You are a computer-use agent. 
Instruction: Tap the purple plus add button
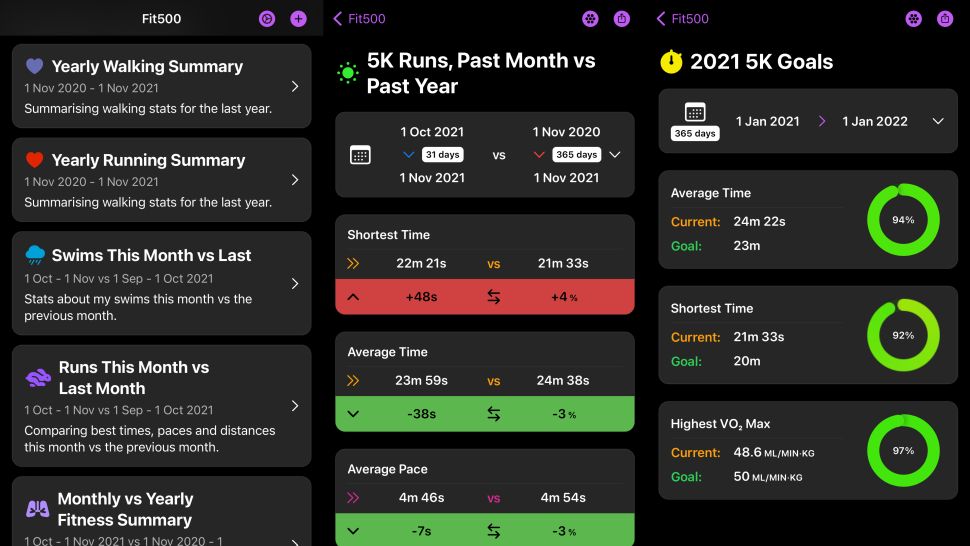click(298, 19)
